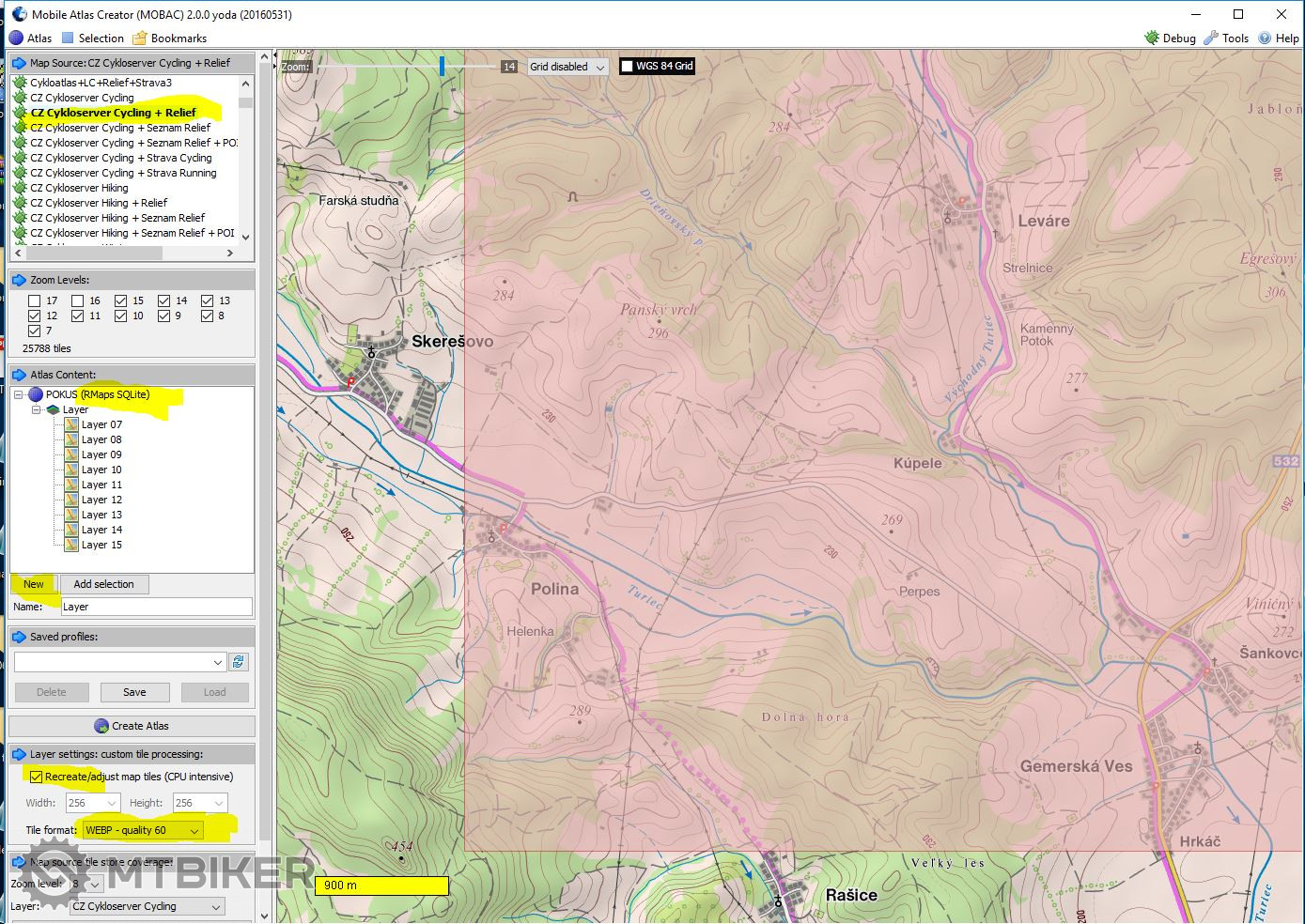Click the POKUS atlas globe icon
Screen dimensions: 1305x924
coord(36,394)
